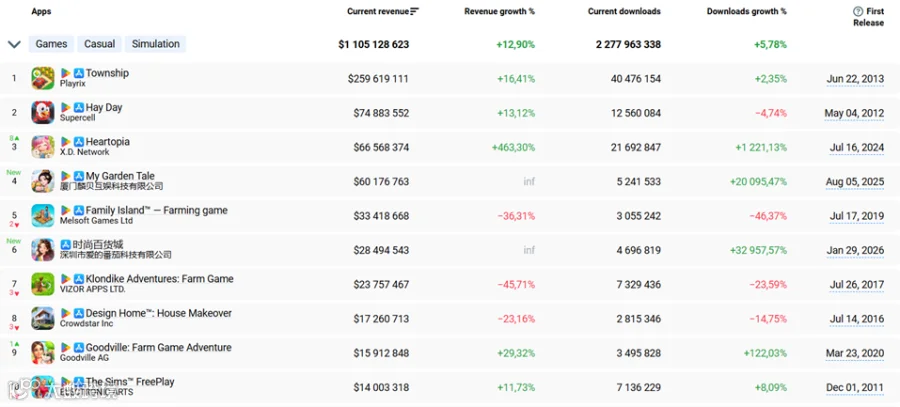Open the Township release date Jun 22, 2013
The height and width of the screenshot is (407, 900).
click(x=855, y=79)
